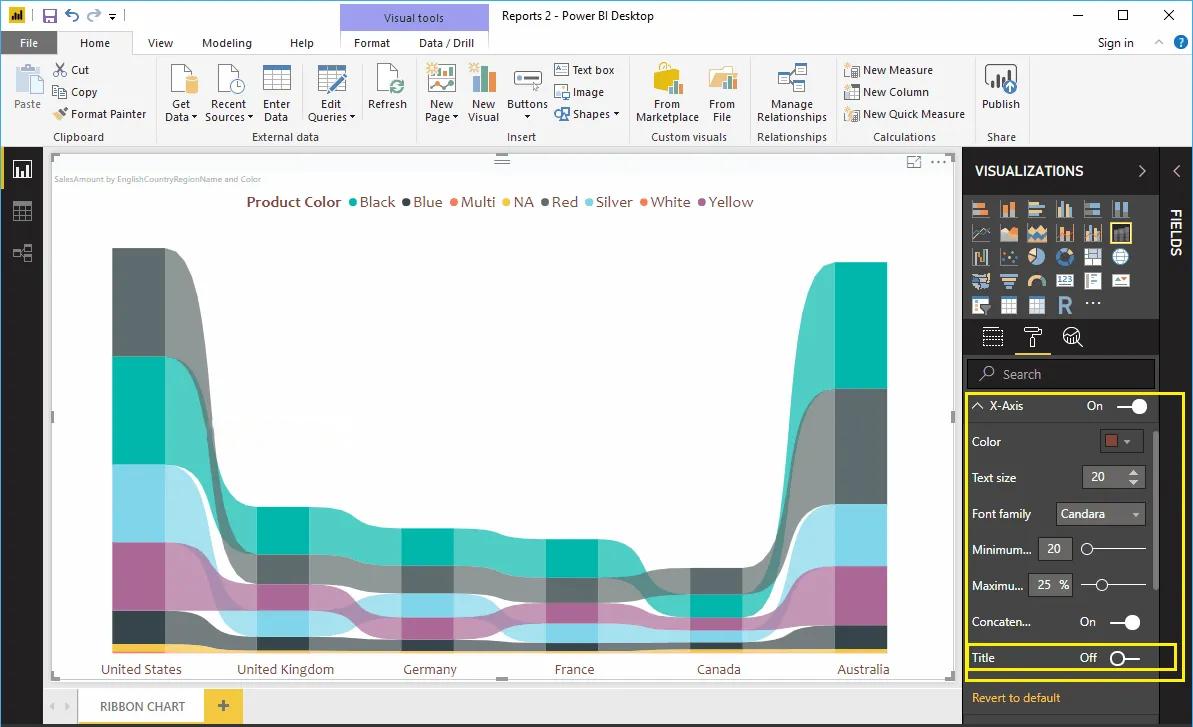Click the Refresh button

click(387, 87)
